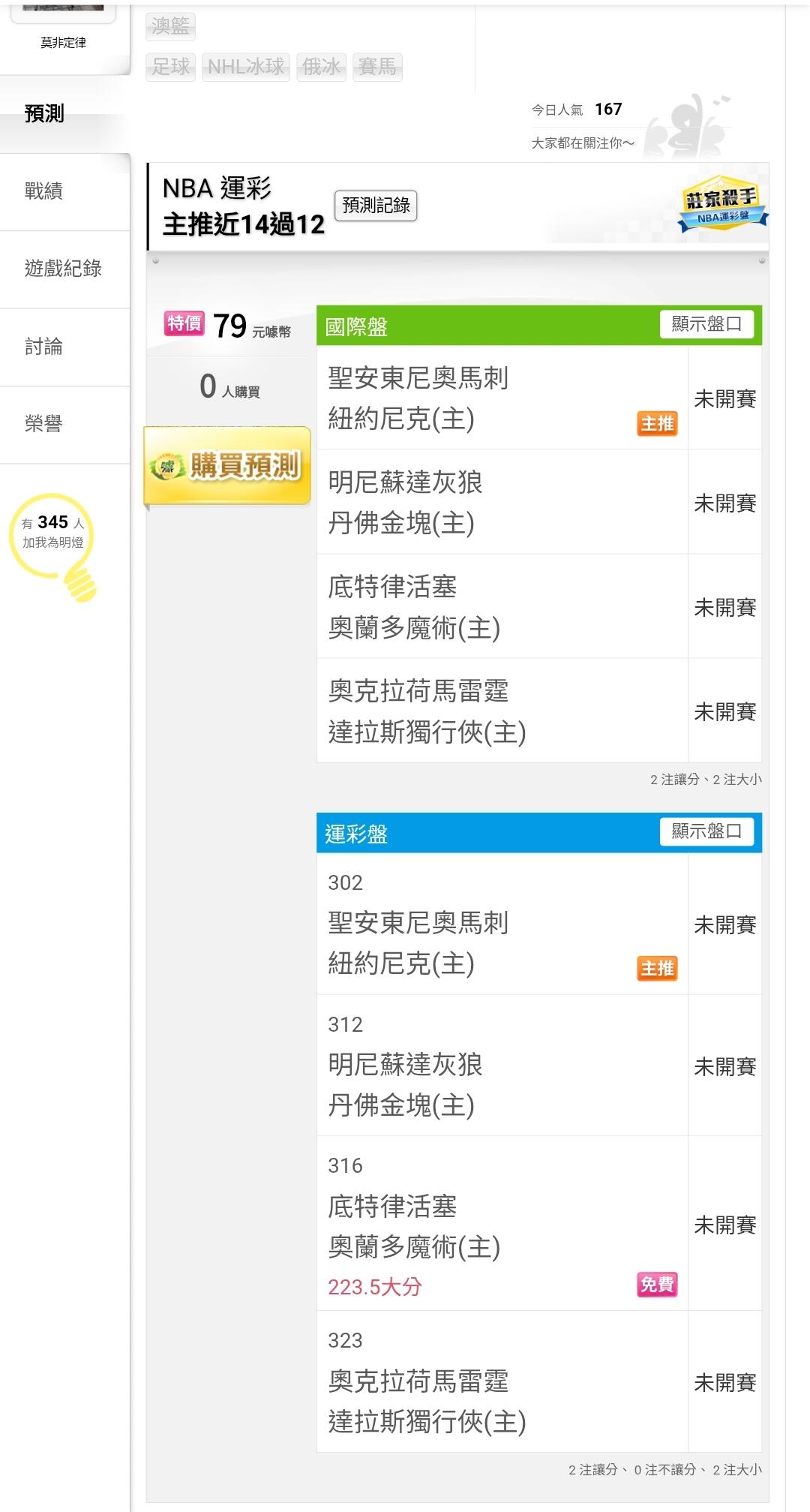Open the 預測記錄 button
Screen dimensions: 810x1512
(376, 206)
